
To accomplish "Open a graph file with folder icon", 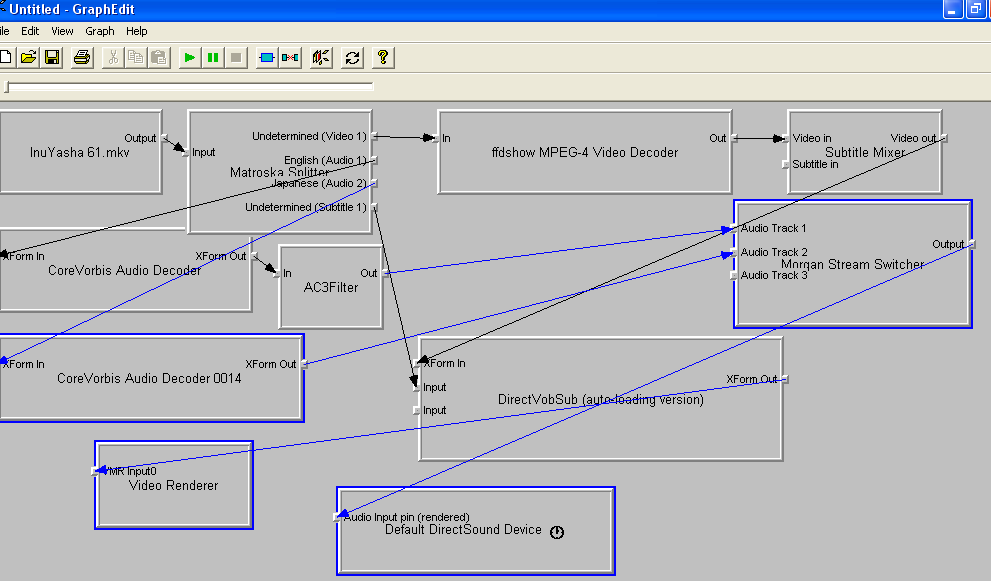I will click(28, 58).
